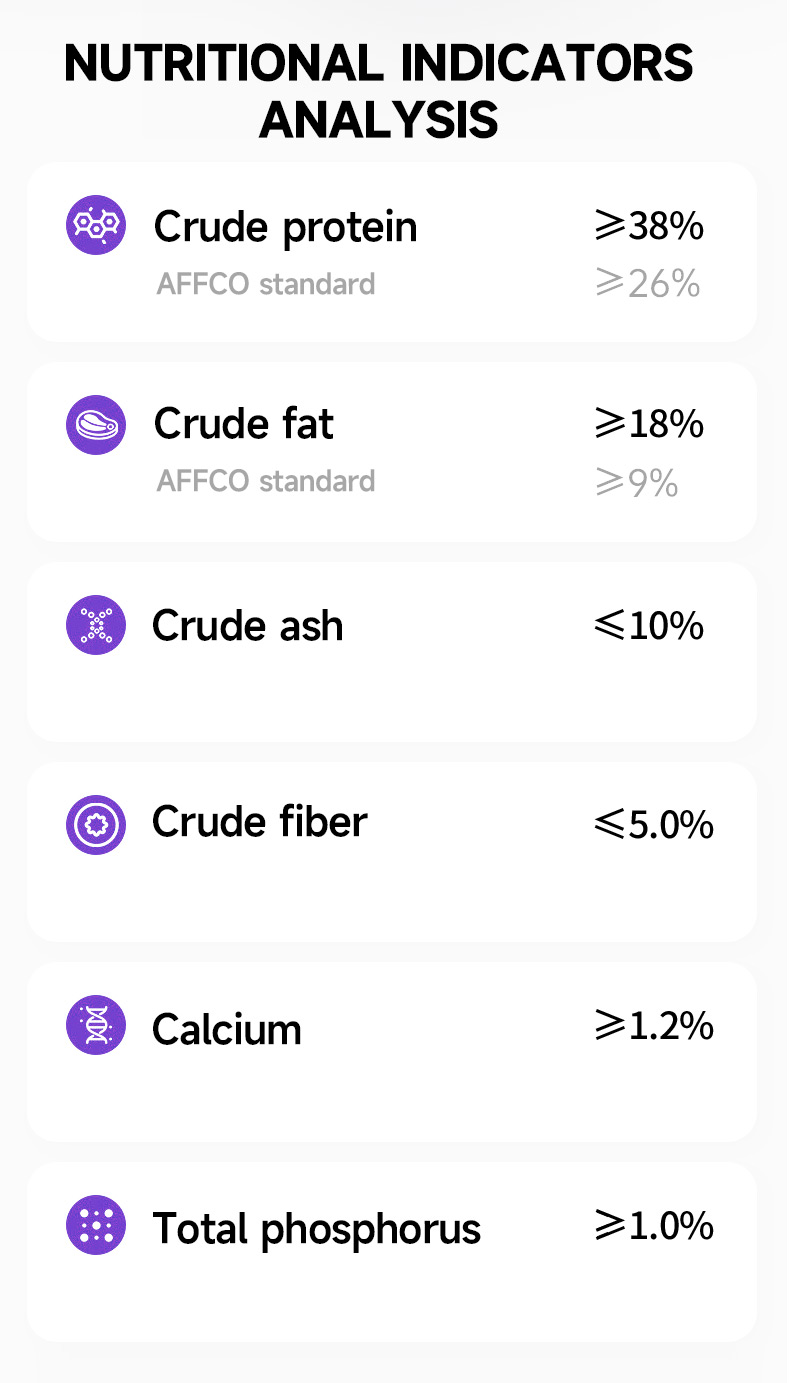Viewport: 790px width, 1383px height.
Task: Click the Crude ash purple icon
Action: coord(96,625)
